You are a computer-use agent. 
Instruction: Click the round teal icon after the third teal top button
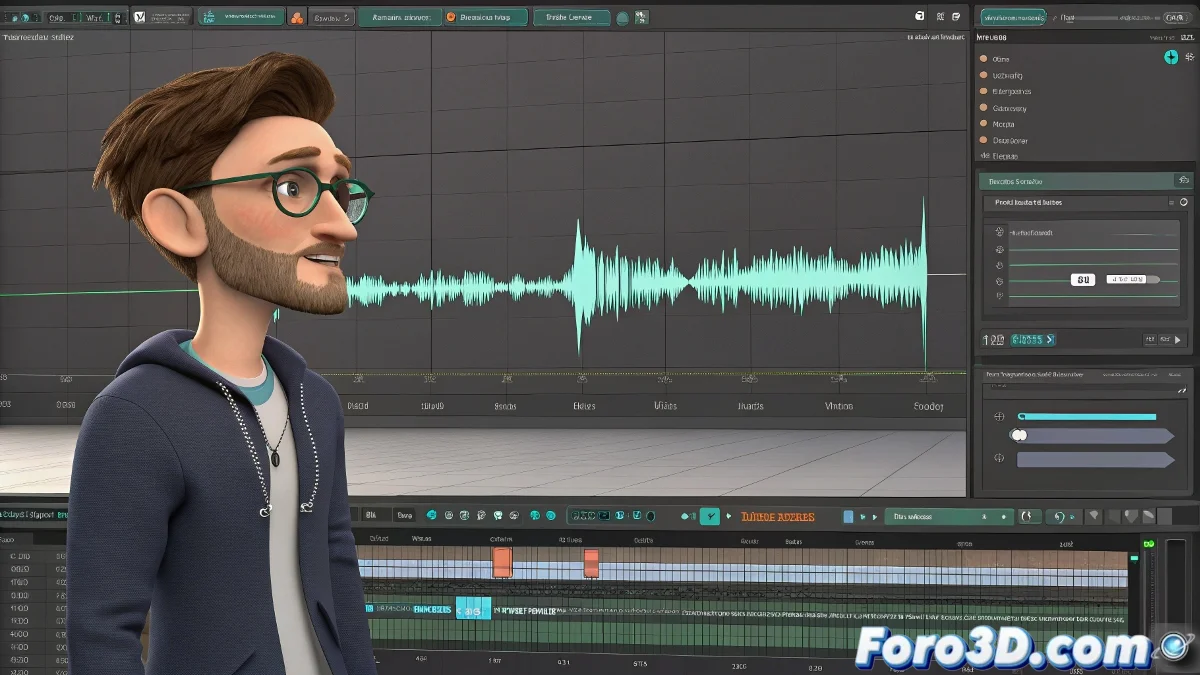[622, 18]
